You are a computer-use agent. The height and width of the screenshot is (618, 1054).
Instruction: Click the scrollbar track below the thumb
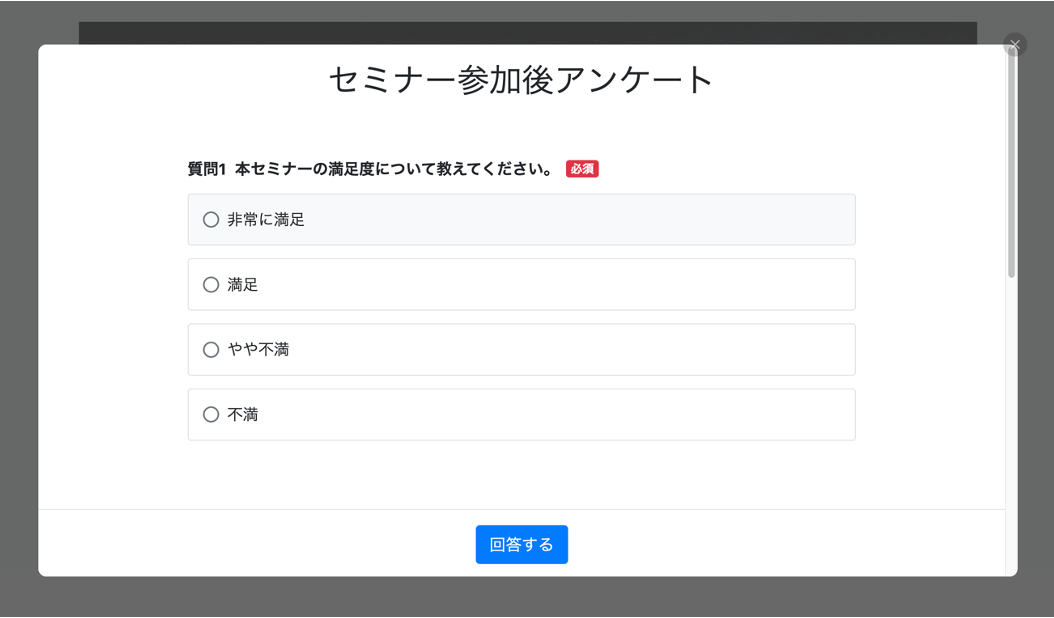tap(1011, 420)
